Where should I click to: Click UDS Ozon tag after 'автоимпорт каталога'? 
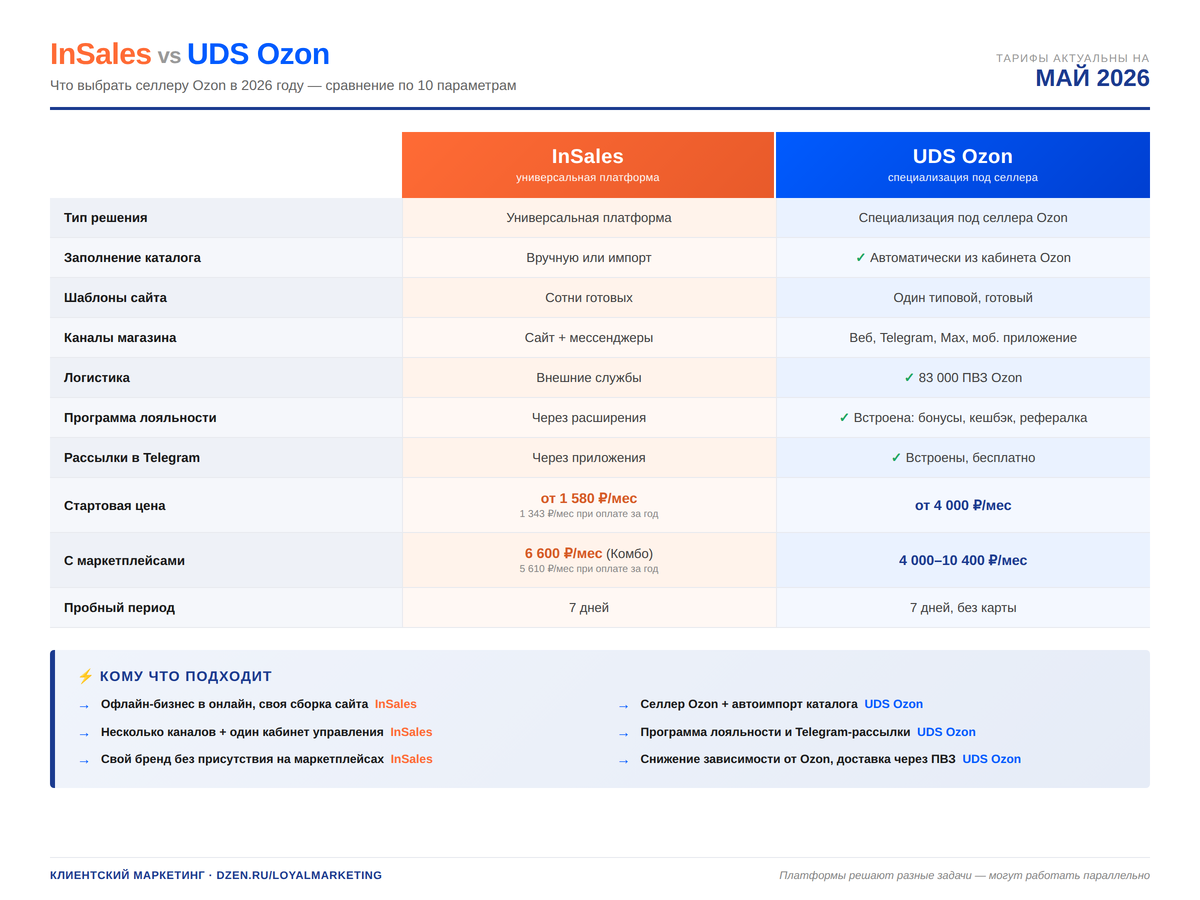(x=894, y=704)
